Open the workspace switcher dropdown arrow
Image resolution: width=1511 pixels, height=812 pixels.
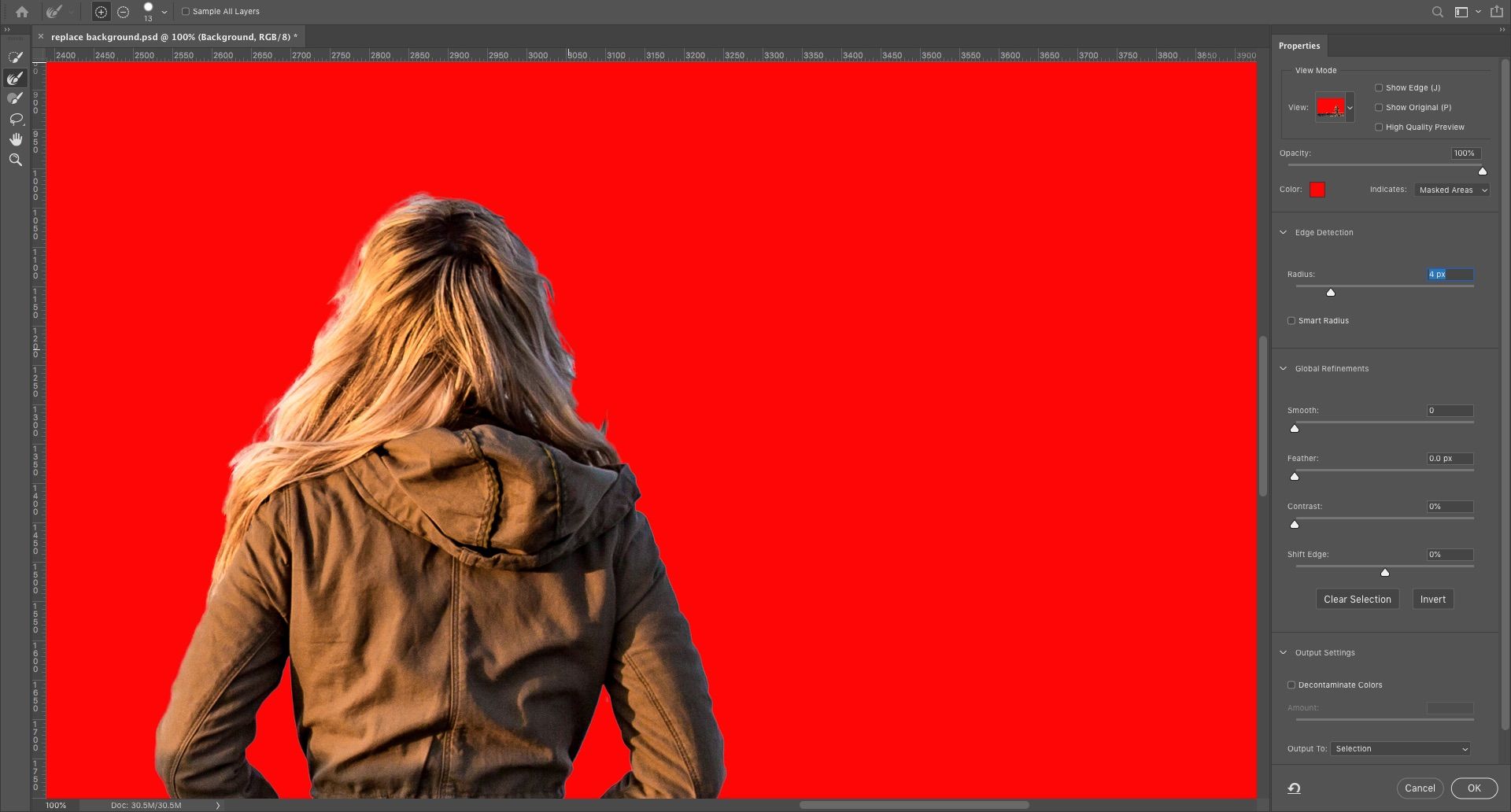(x=1478, y=12)
